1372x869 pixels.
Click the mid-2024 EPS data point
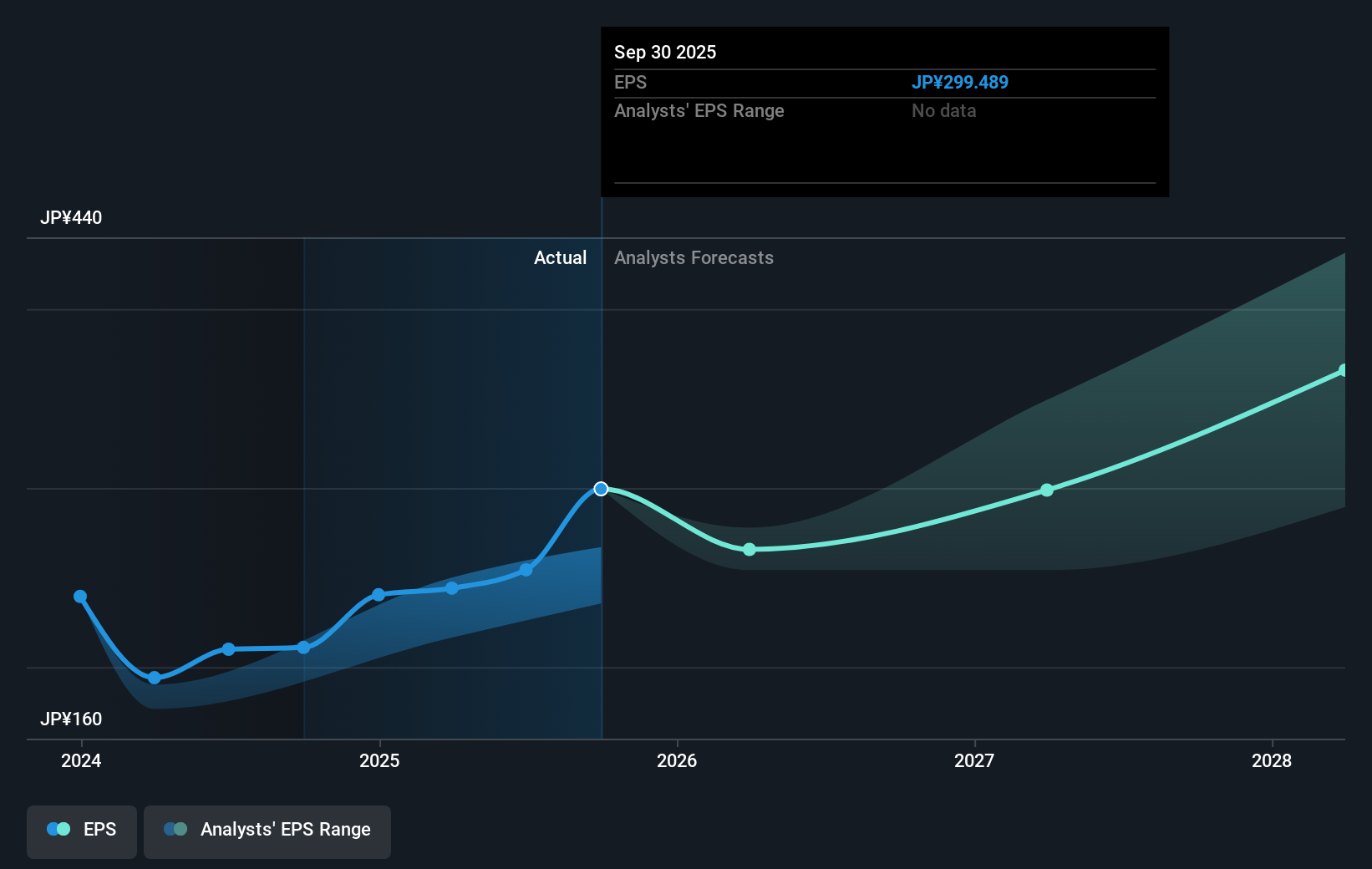click(x=229, y=649)
